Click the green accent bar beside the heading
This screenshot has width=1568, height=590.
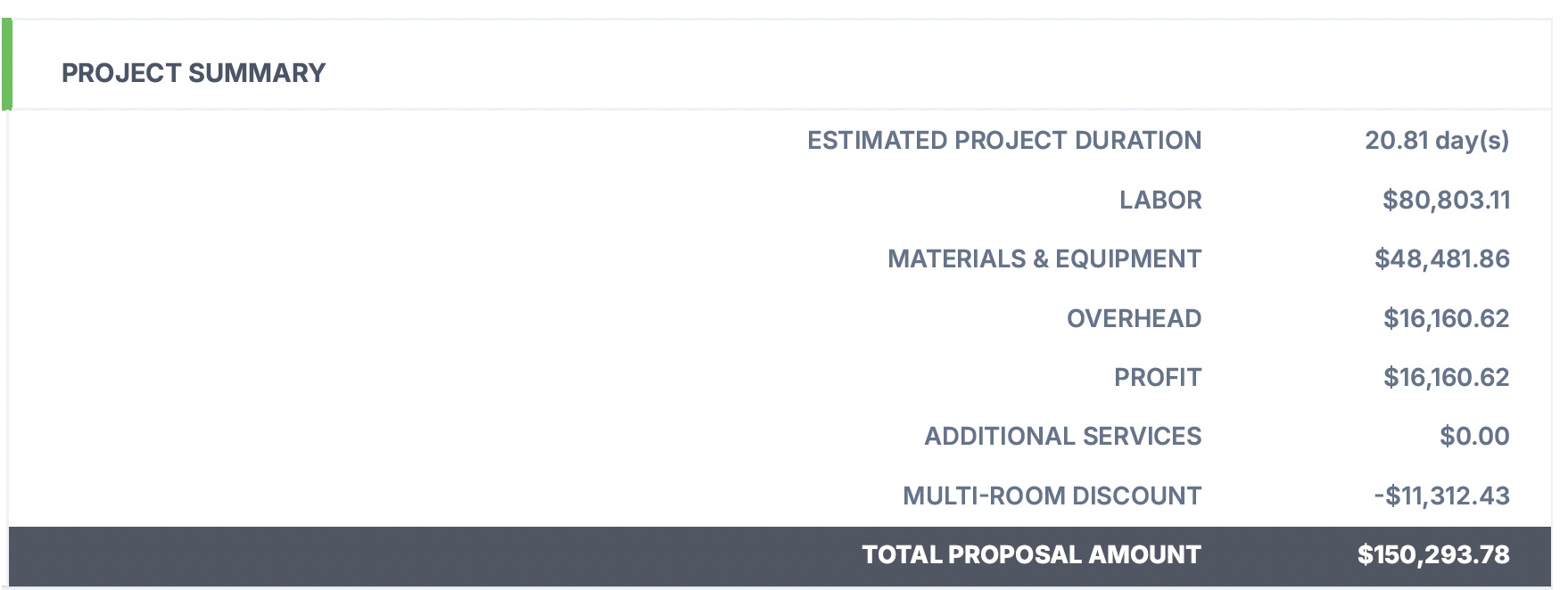pos(7,65)
